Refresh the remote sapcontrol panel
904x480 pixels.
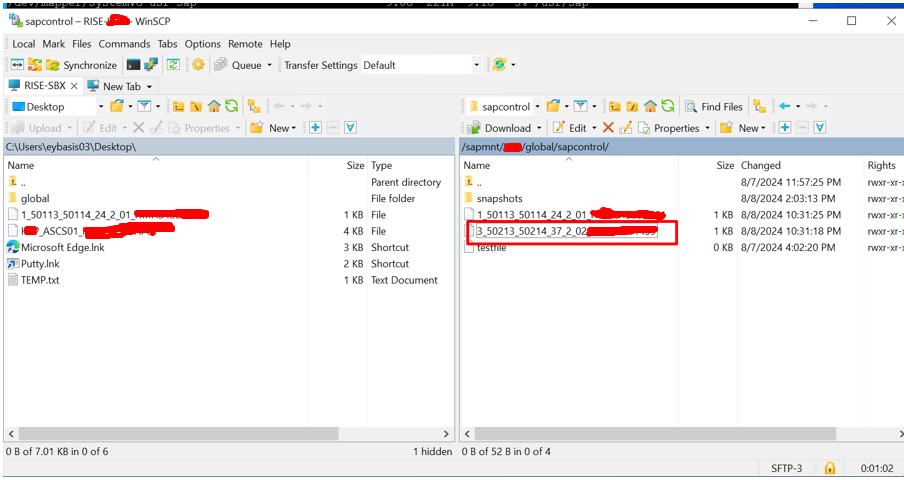click(668, 106)
